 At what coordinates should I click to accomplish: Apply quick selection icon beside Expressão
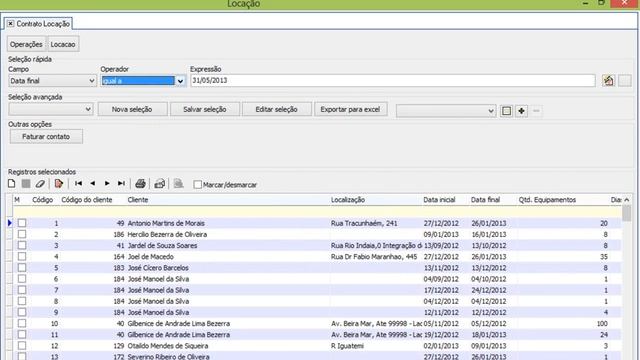click(x=608, y=80)
